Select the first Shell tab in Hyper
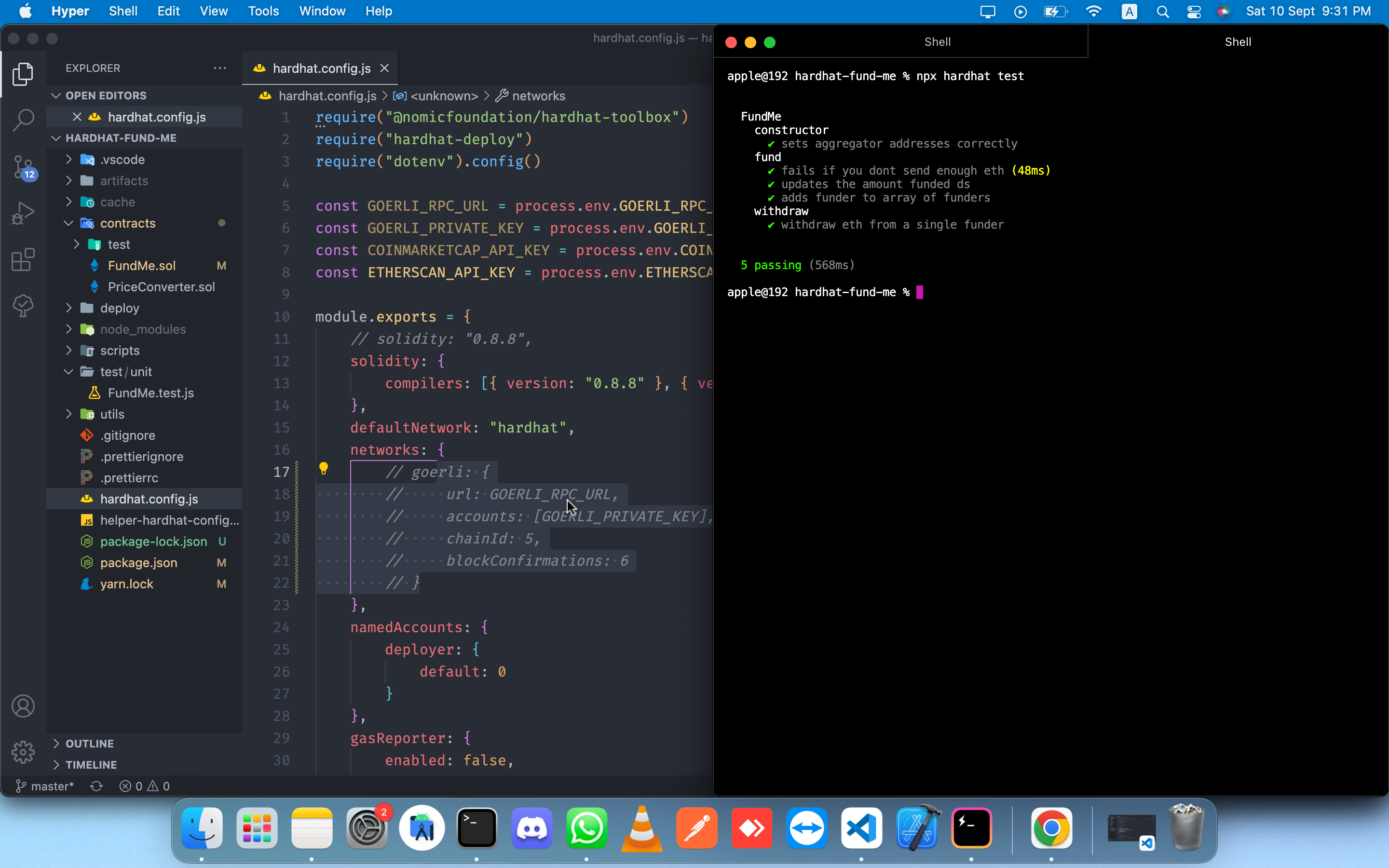This screenshot has height=868, width=1389. coord(937,42)
